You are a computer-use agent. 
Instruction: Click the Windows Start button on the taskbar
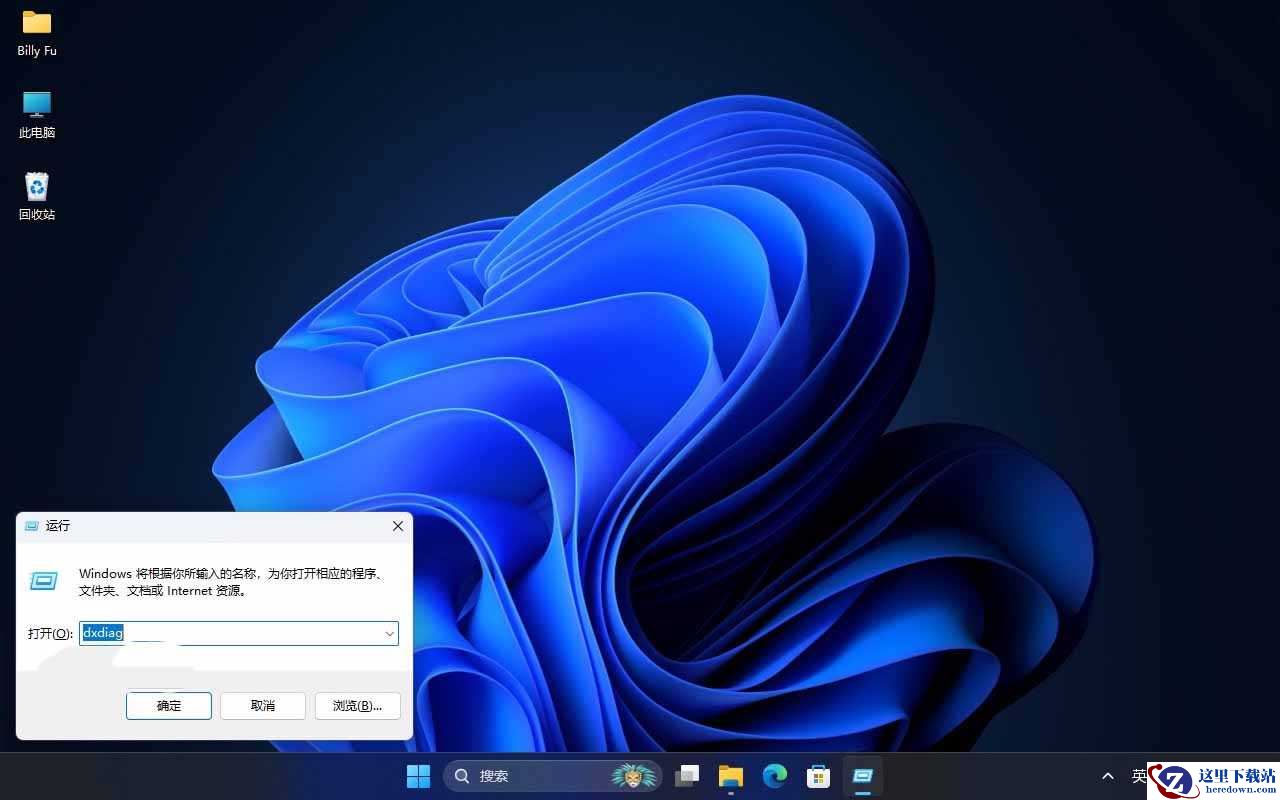pyautogui.click(x=418, y=776)
